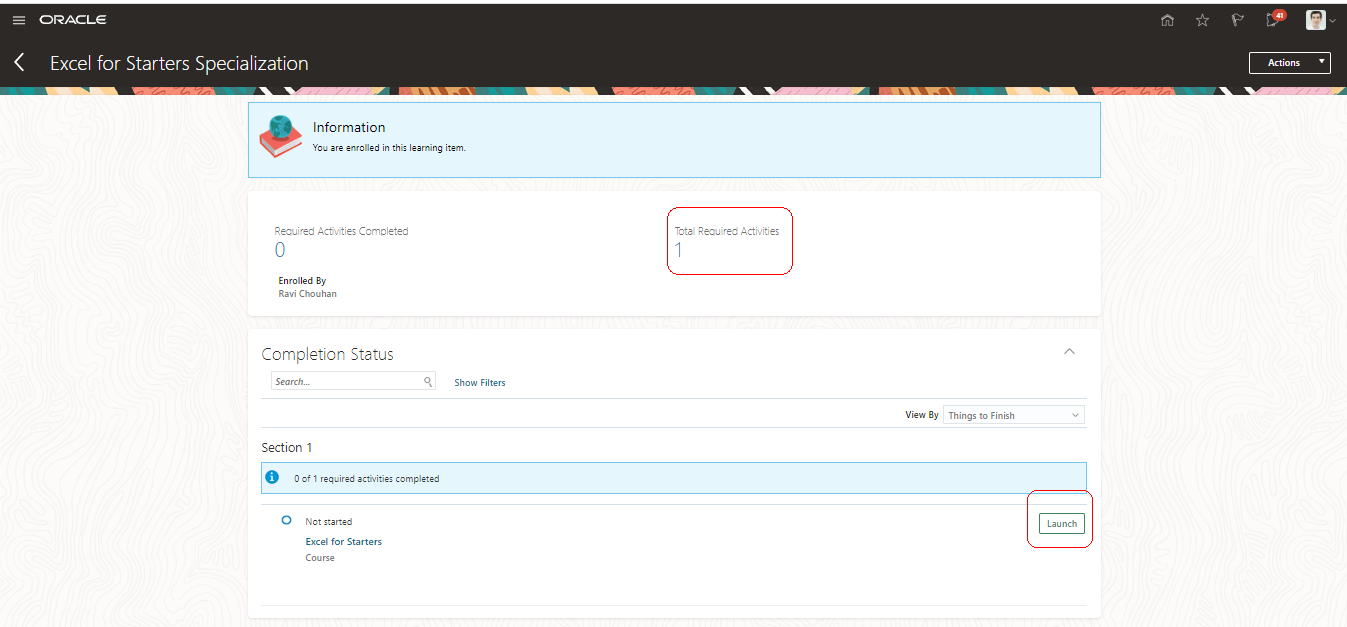Click the search magnifier icon

pyautogui.click(x=428, y=382)
